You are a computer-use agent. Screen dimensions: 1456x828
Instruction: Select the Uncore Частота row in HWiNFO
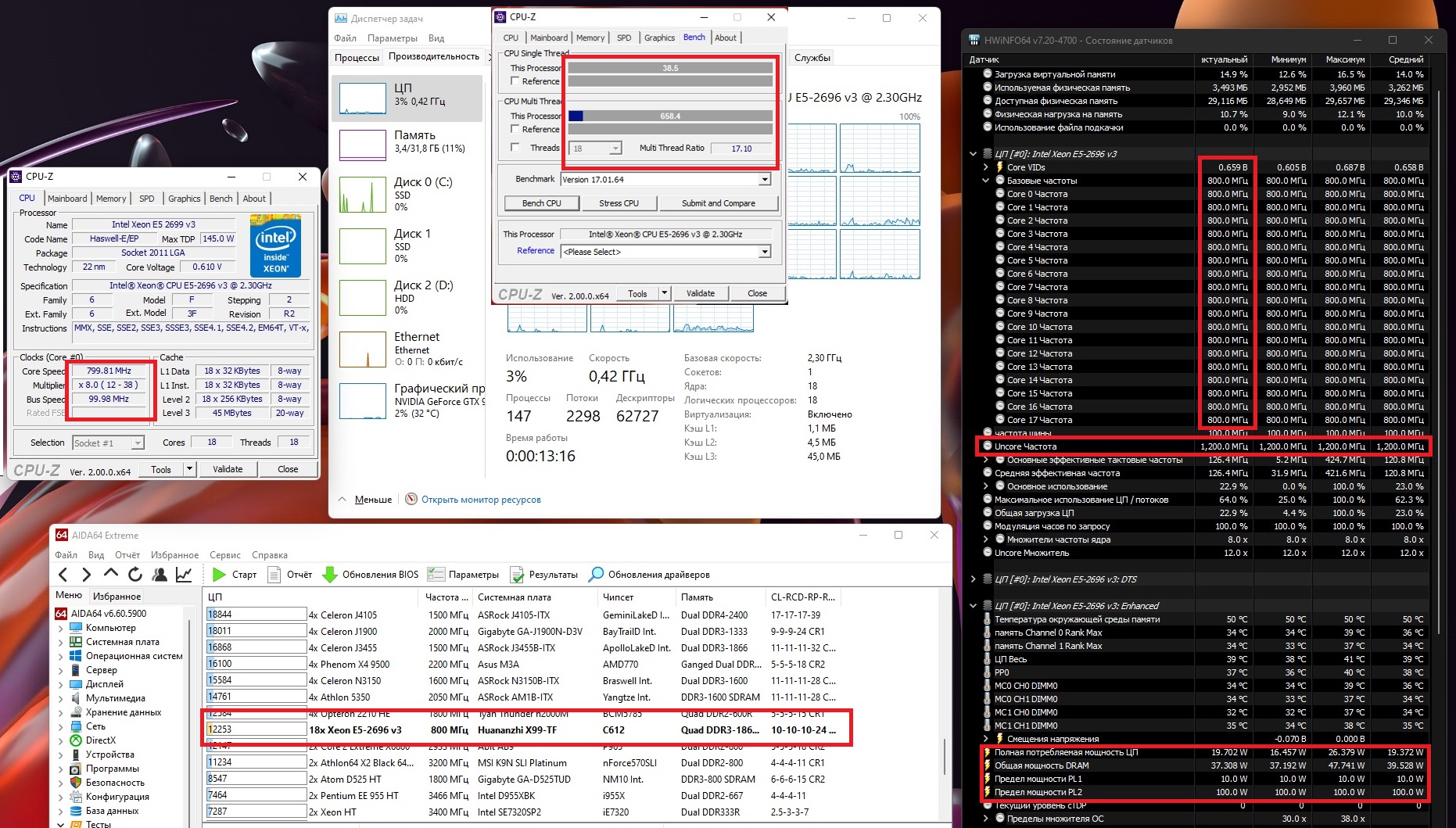(1204, 446)
